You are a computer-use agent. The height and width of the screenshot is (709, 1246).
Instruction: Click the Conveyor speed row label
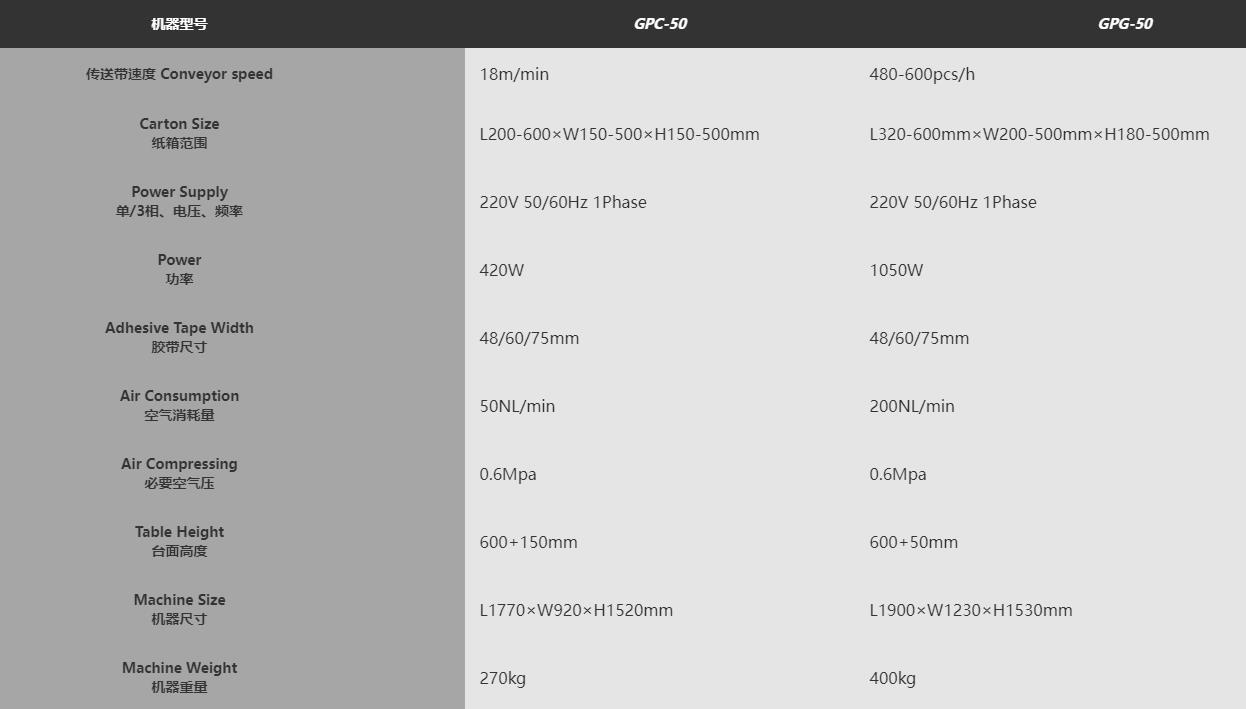179,74
